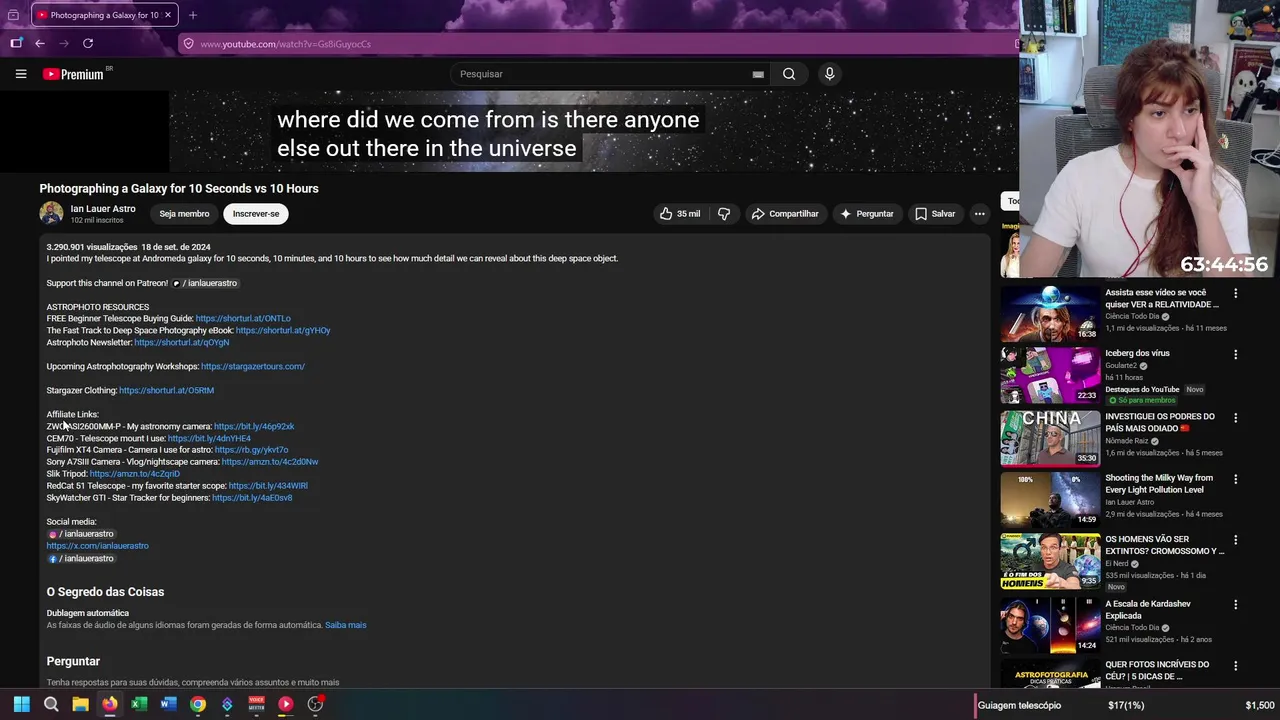Image resolution: width=1280 pixels, height=720 pixels.
Task: Dislike the video with thumbs-down button
Action: [724, 214]
